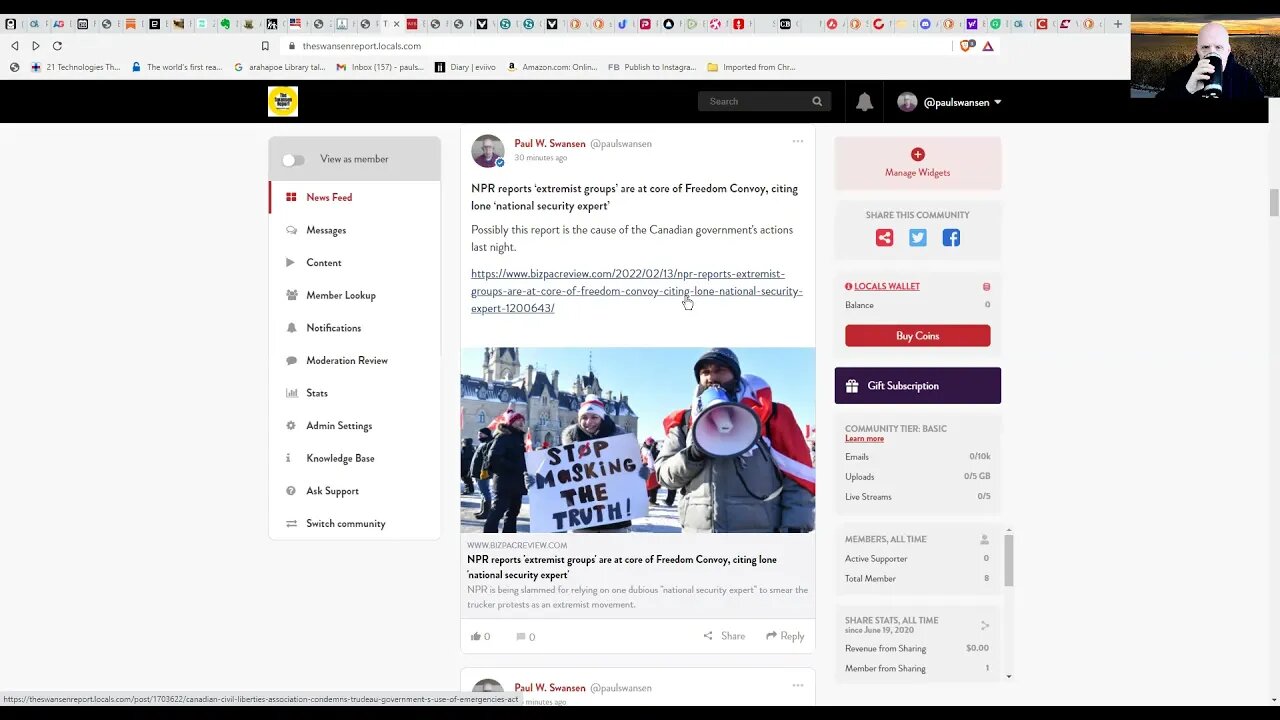Screen dimensions: 1280x720
Task: Click the widget panel scroll-down arrow
Action: coord(1009,677)
